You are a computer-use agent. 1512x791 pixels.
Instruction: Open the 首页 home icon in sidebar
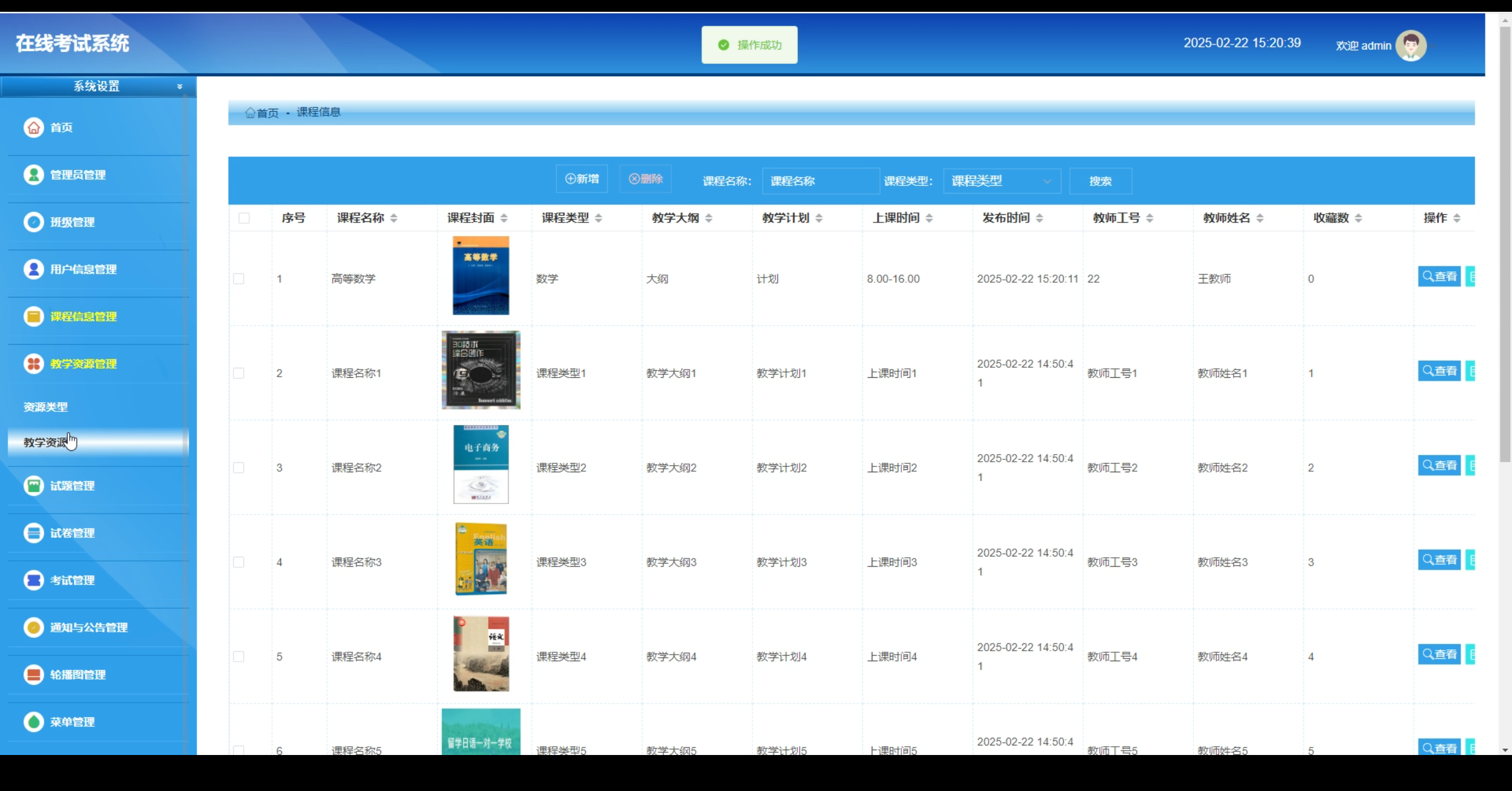pyautogui.click(x=34, y=128)
